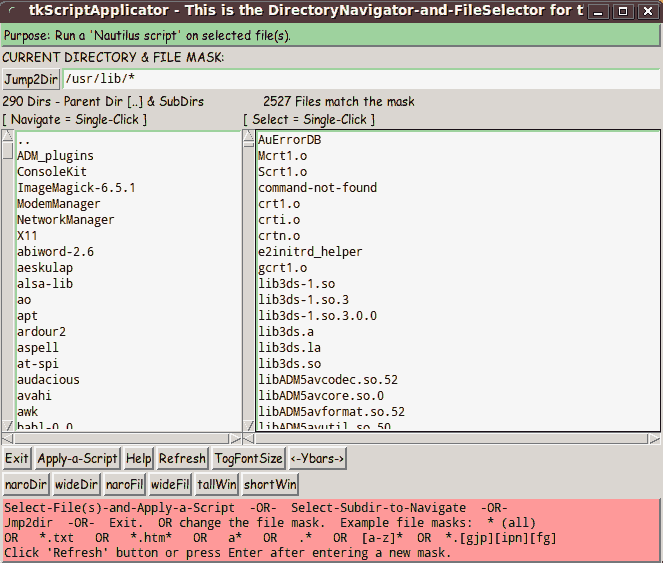This screenshot has width=663, height=563.
Task: Click the Apply-a-Script button
Action: 77,459
